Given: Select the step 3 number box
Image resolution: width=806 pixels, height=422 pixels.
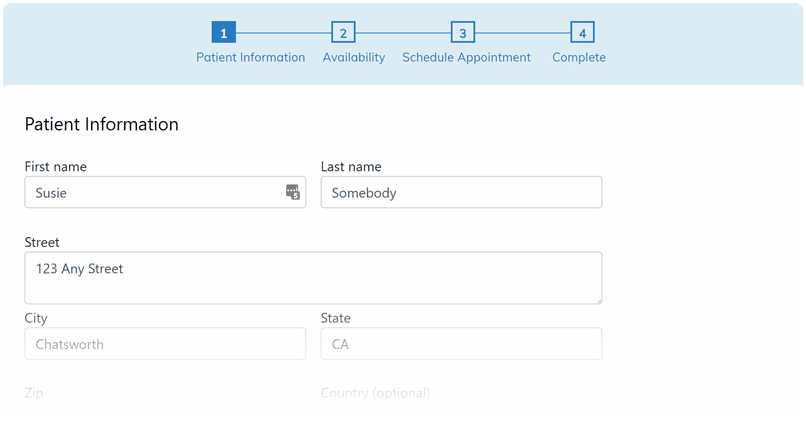Looking at the screenshot, I should pos(463,32).
